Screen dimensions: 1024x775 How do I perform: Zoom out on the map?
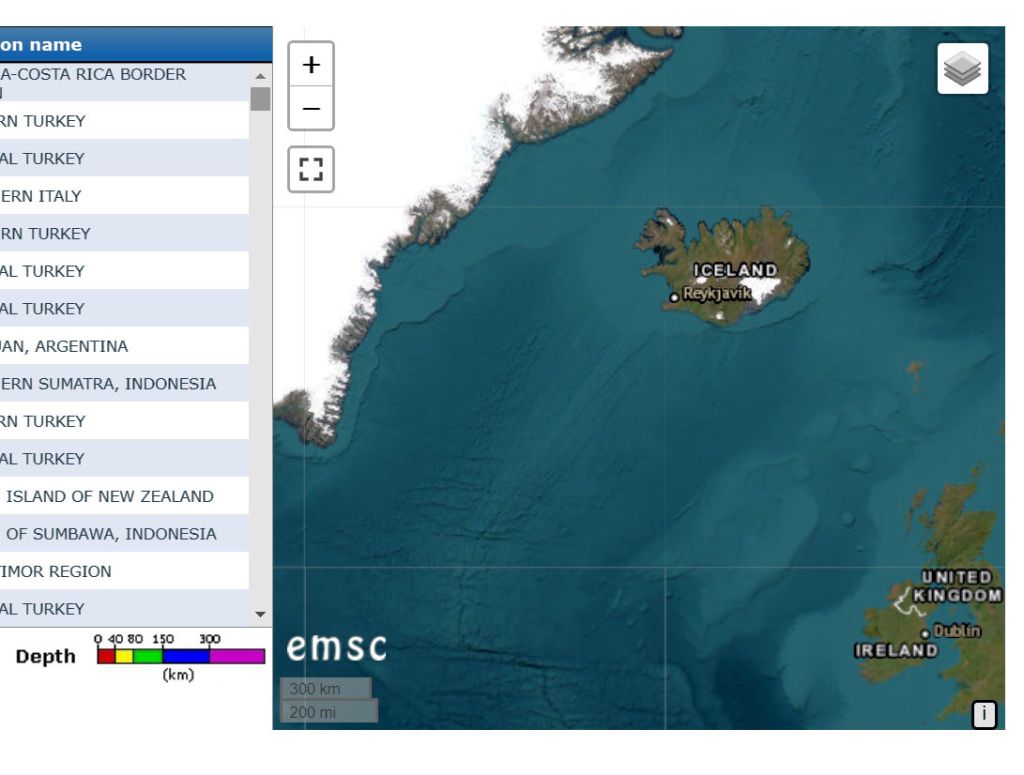[x=311, y=108]
